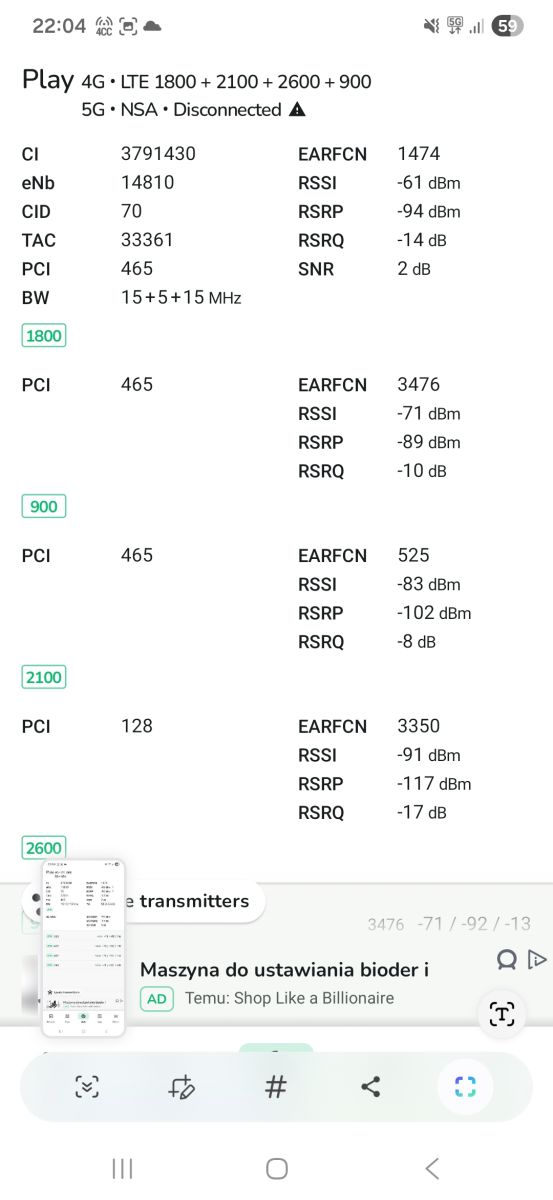553x1200 pixels.
Task: Select the 2100 band badge
Action: [x=44, y=678]
